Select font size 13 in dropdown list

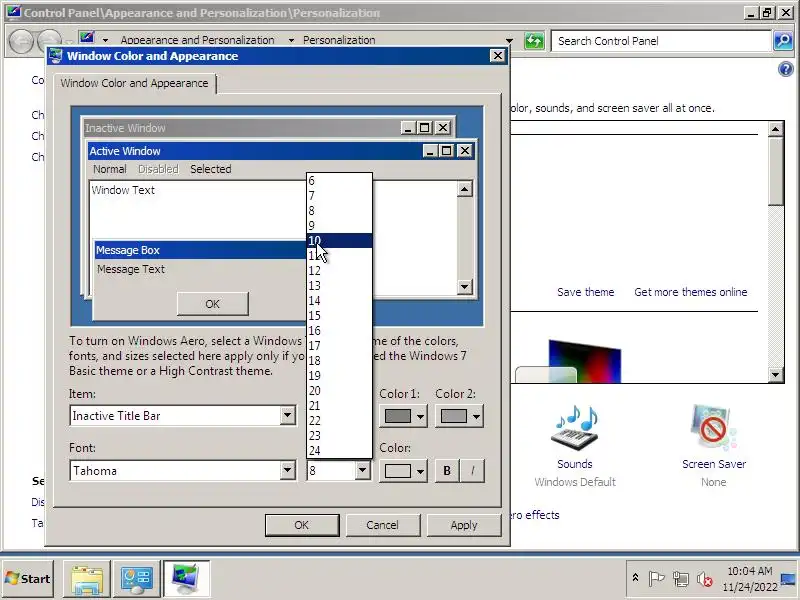click(339, 286)
